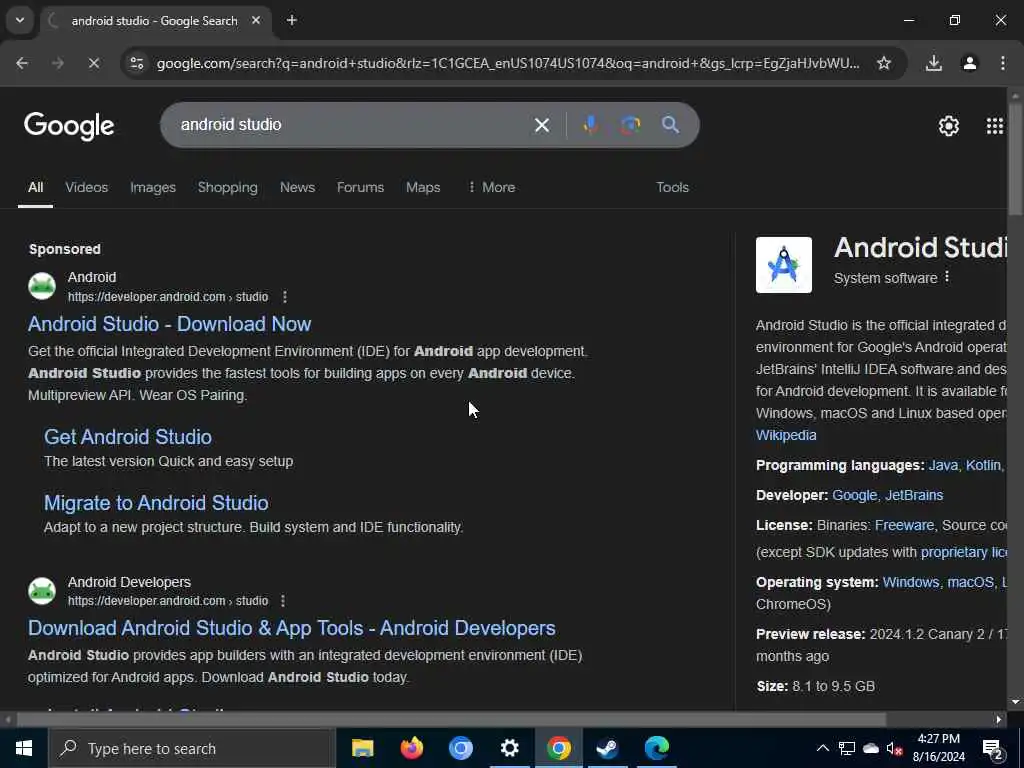Launch Firefox from the taskbar

411,748
